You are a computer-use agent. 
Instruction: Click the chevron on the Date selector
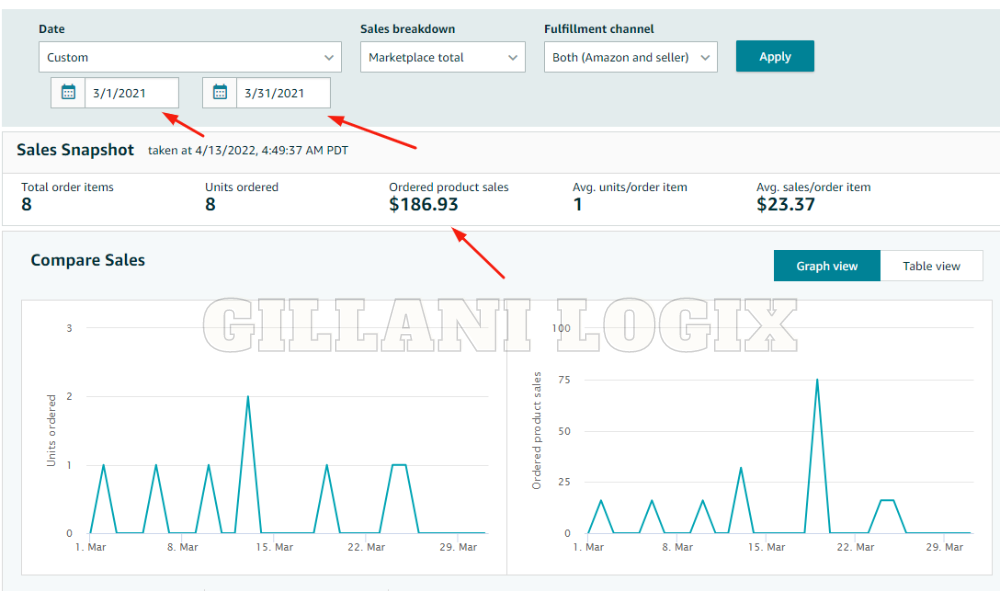point(329,57)
